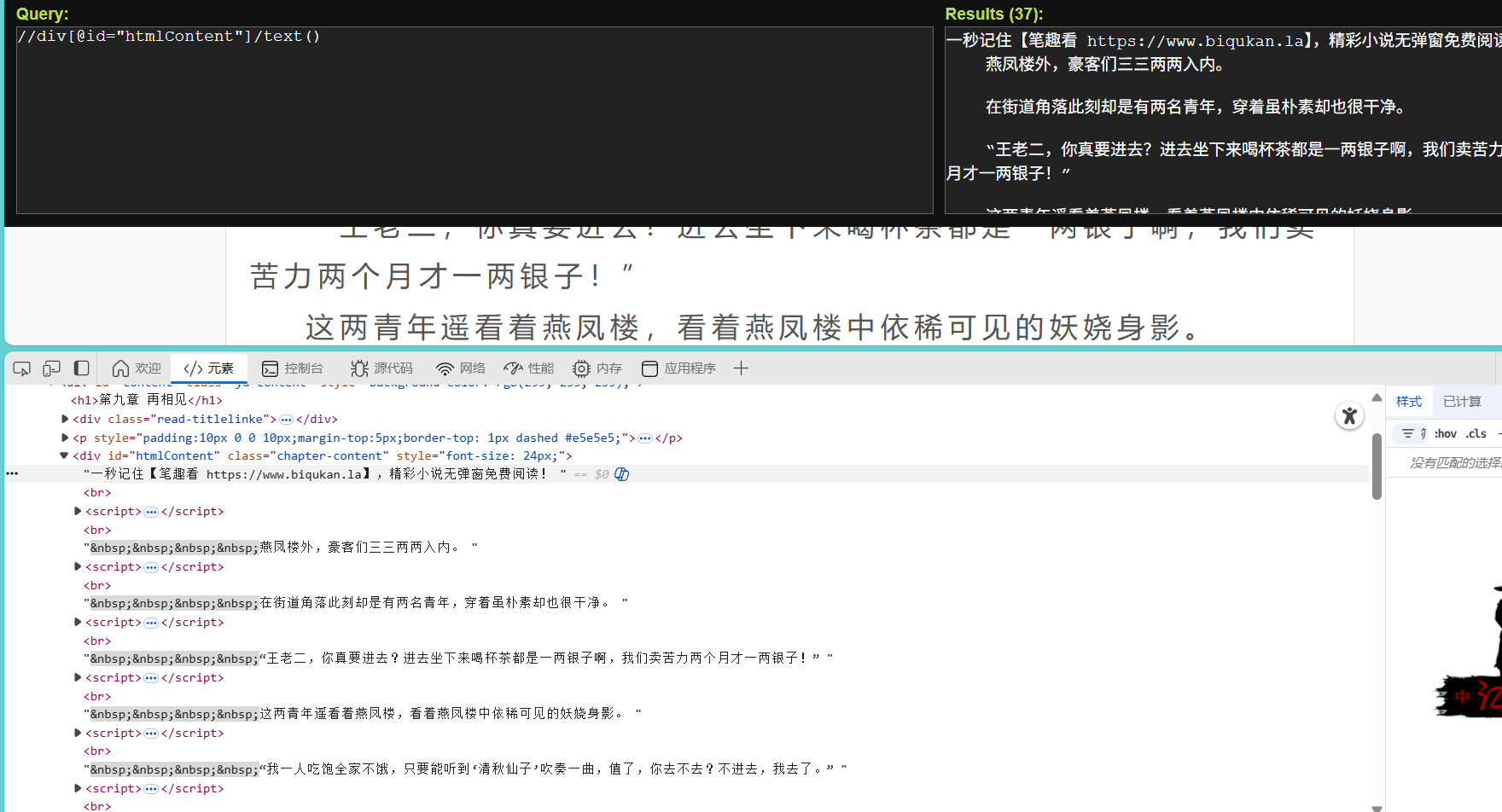The image size is (1502, 812).
Task: Click ellipsis badge of script below 燕凤楼外
Action: click(x=151, y=567)
